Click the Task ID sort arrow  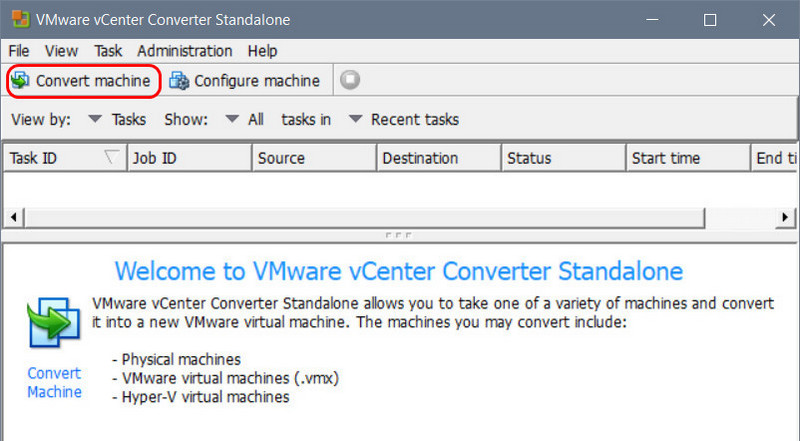pyautogui.click(x=111, y=157)
